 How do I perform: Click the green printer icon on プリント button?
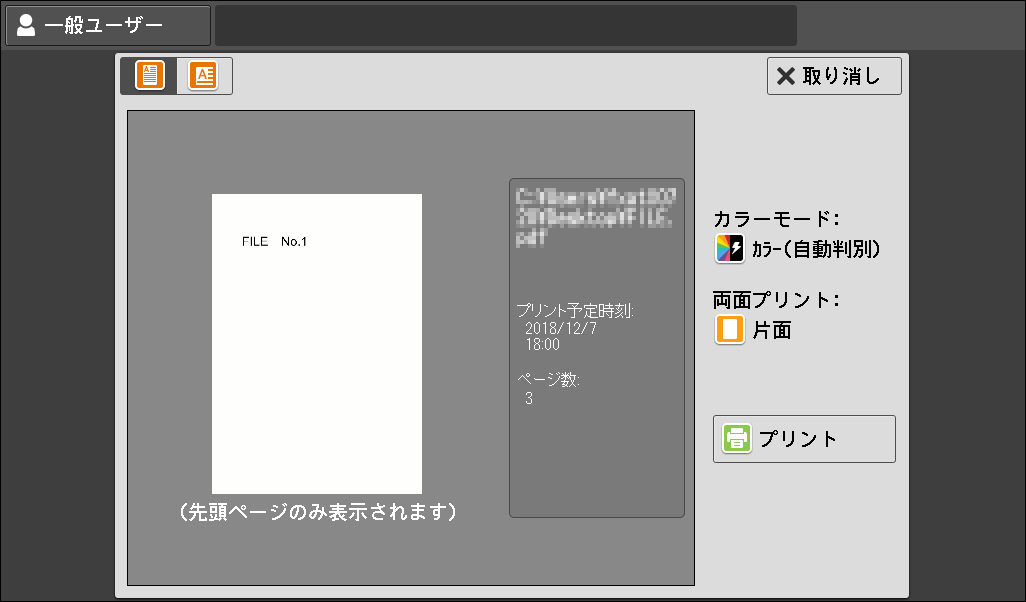[x=736, y=438]
